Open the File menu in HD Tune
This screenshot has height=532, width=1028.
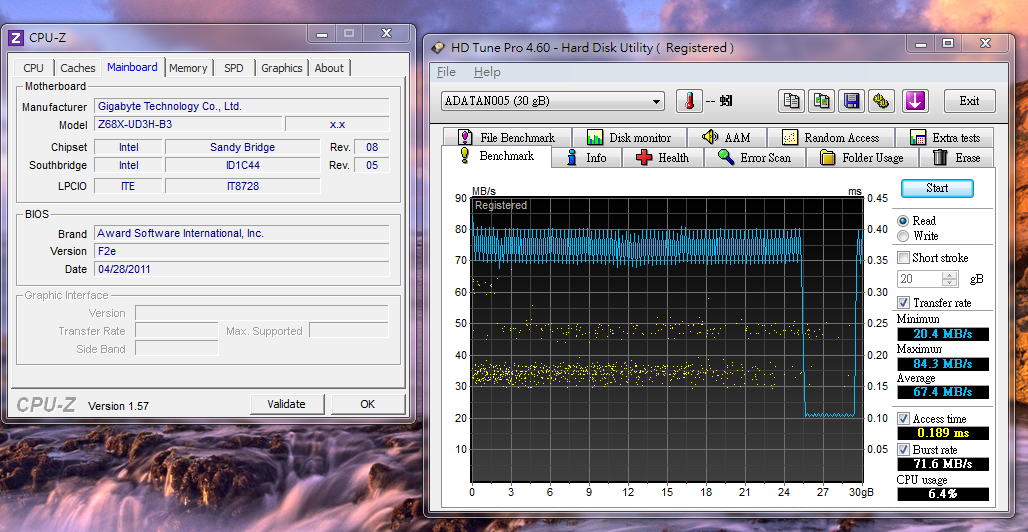tap(446, 72)
